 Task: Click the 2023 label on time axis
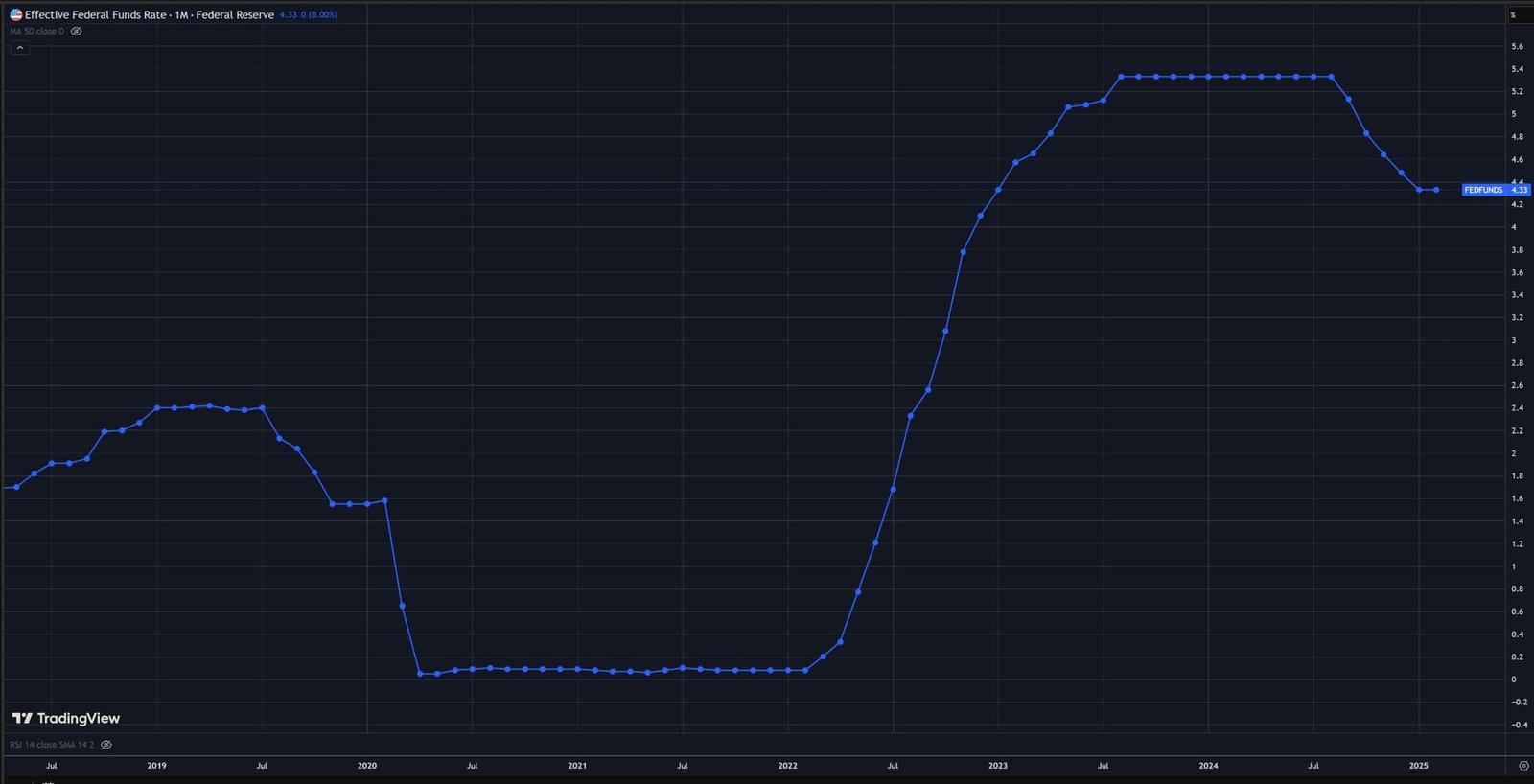(998, 766)
